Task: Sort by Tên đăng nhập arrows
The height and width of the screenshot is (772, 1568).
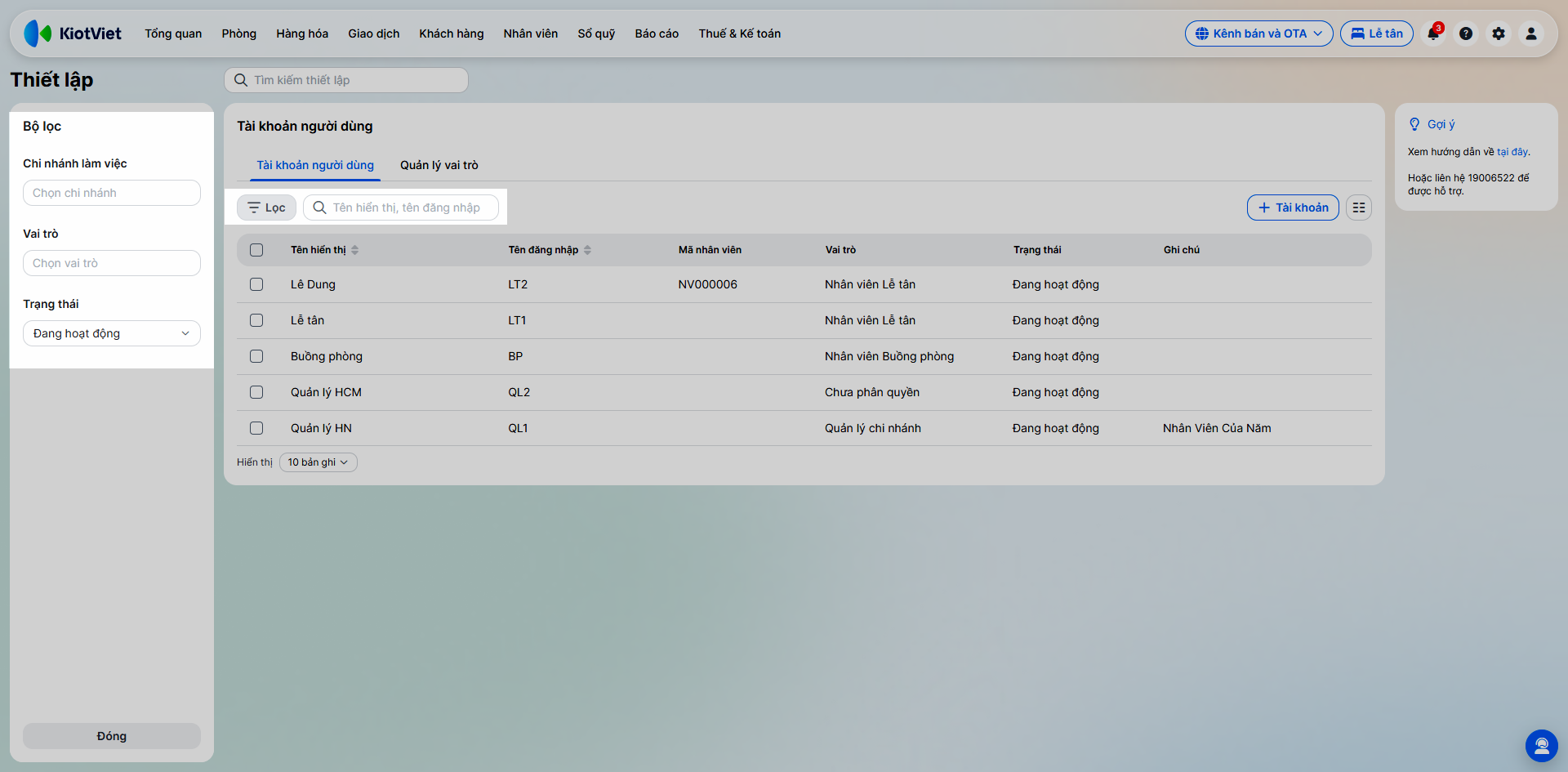Action: pos(588,250)
